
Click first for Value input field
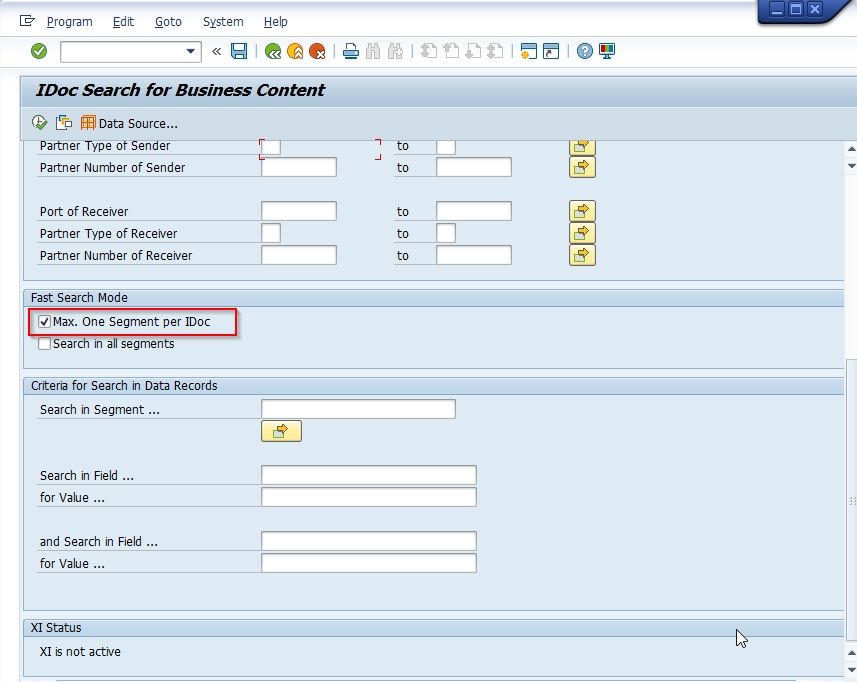(369, 497)
